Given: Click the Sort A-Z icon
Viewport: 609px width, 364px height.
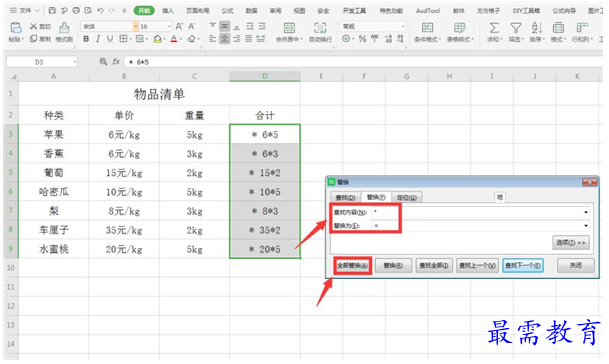Looking at the screenshot, I should tap(537, 28).
